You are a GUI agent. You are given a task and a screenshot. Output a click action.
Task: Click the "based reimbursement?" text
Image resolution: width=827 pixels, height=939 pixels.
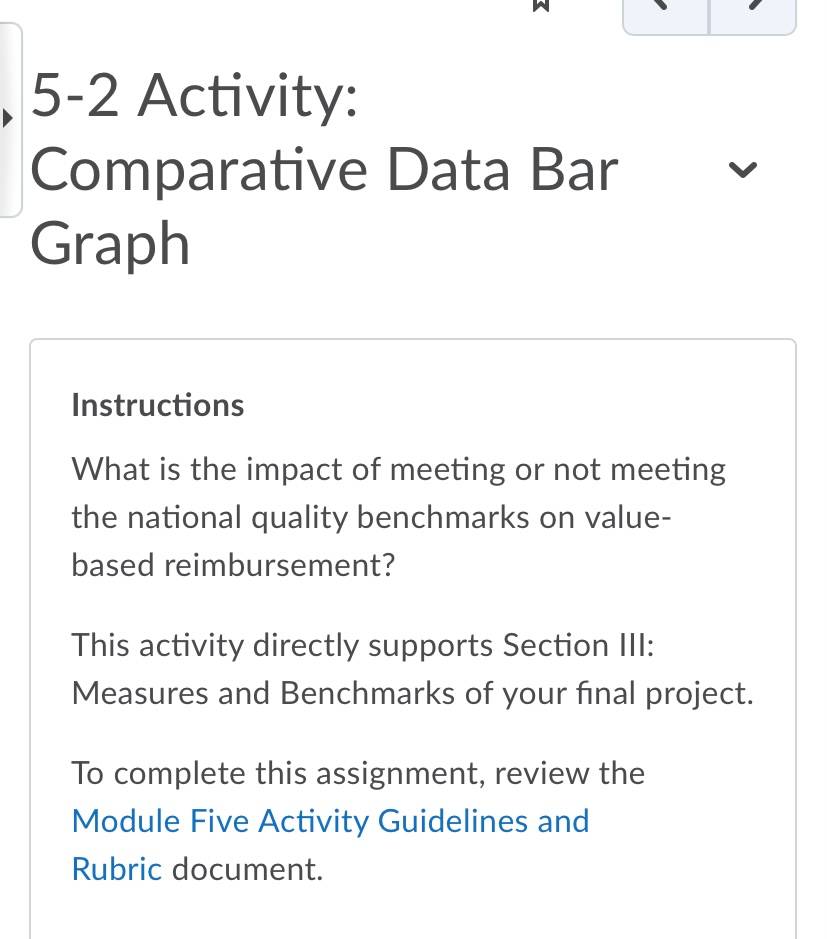(233, 565)
